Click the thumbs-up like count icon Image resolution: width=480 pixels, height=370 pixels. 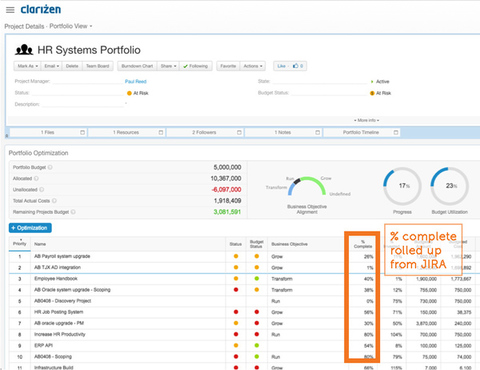click(x=296, y=66)
